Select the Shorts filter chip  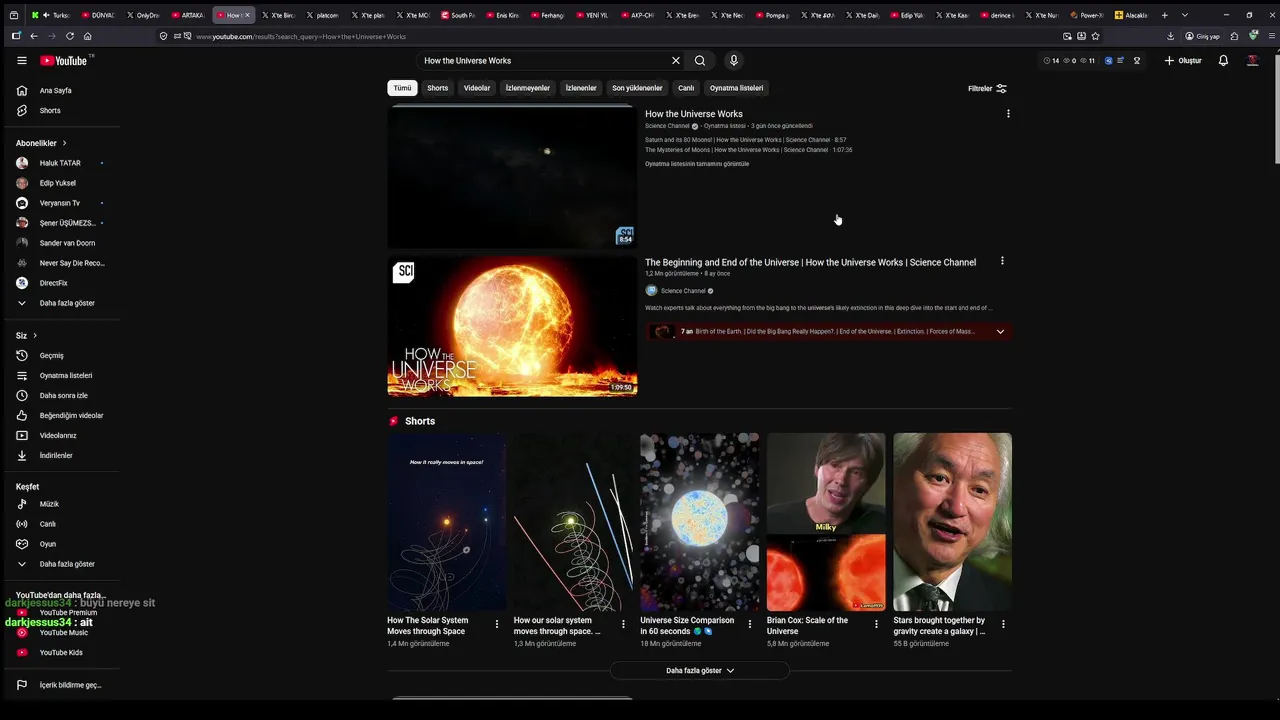[x=438, y=88]
